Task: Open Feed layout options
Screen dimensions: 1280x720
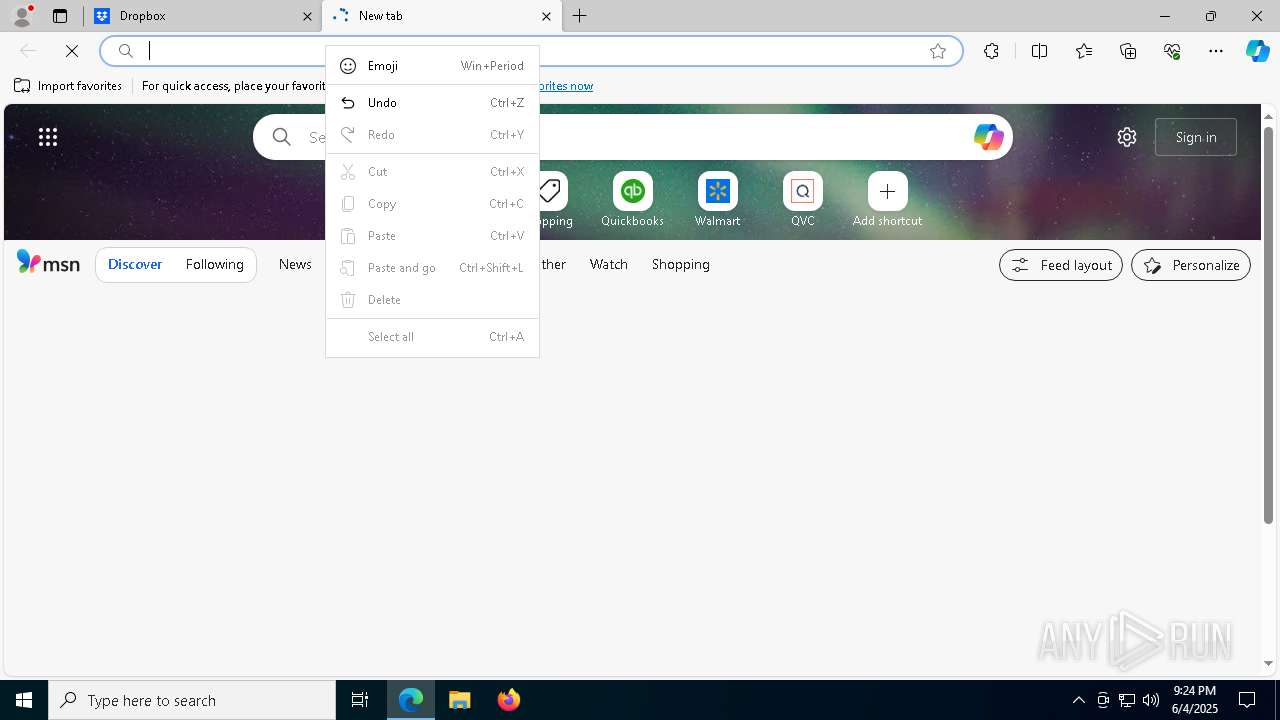Action: click(1061, 265)
